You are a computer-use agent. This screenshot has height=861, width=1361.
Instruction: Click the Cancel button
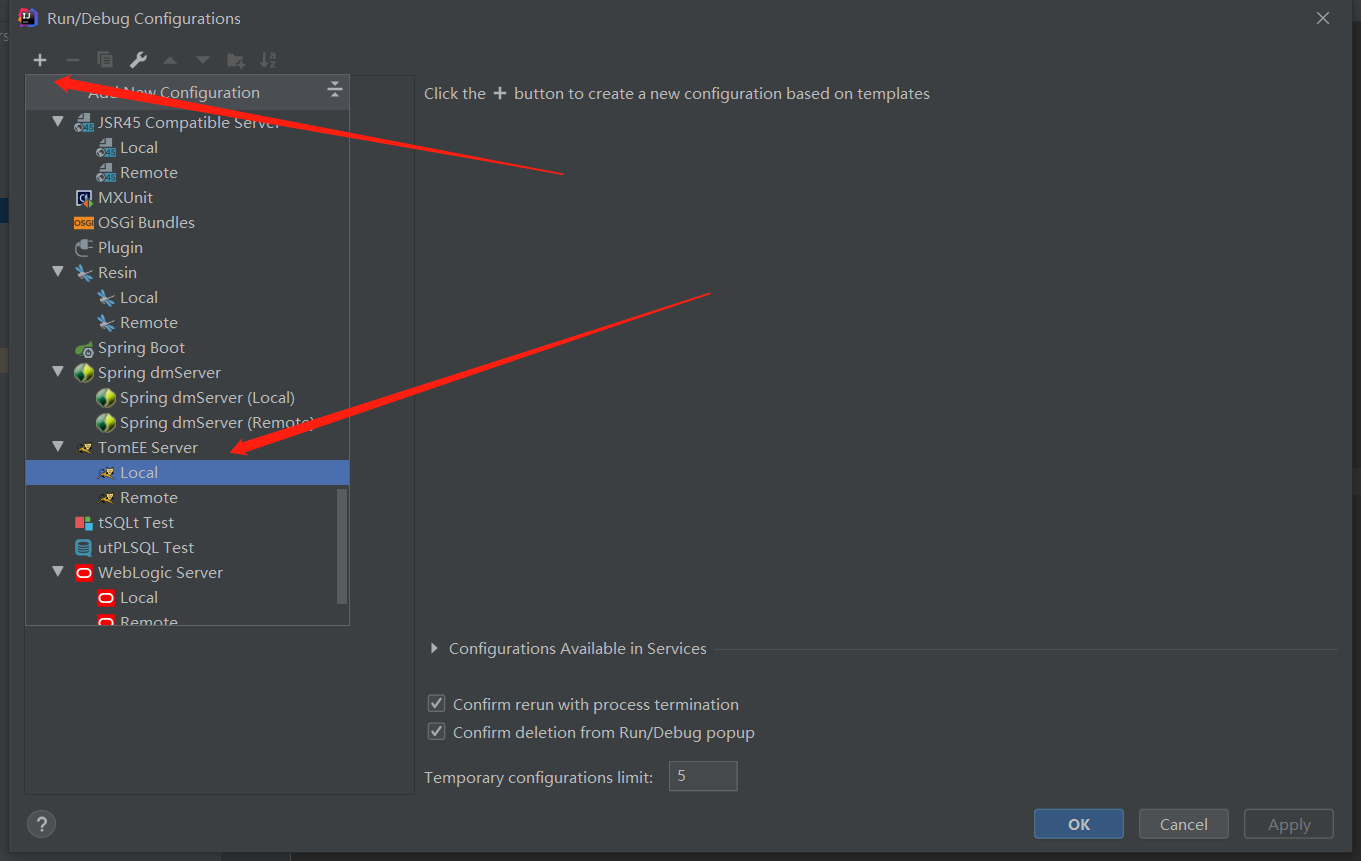[1184, 824]
